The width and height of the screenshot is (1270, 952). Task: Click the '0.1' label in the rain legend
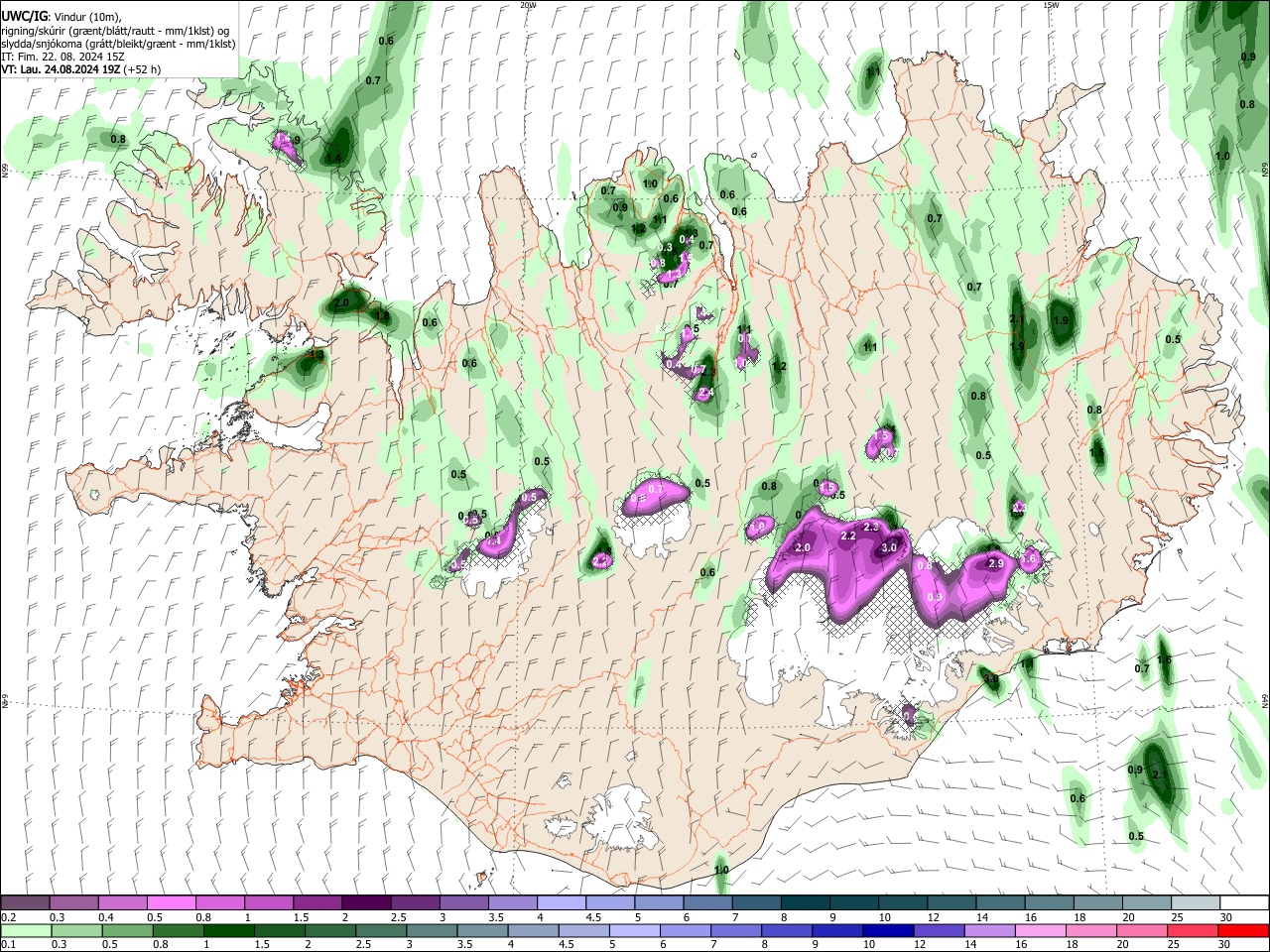(x=9, y=945)
